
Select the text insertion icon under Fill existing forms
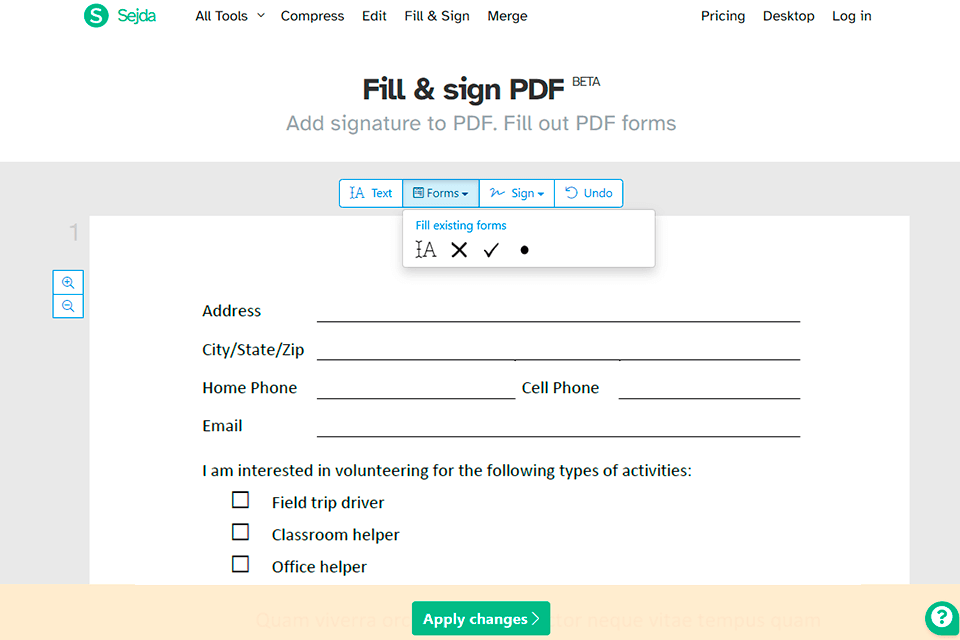[x=425, y=250]
